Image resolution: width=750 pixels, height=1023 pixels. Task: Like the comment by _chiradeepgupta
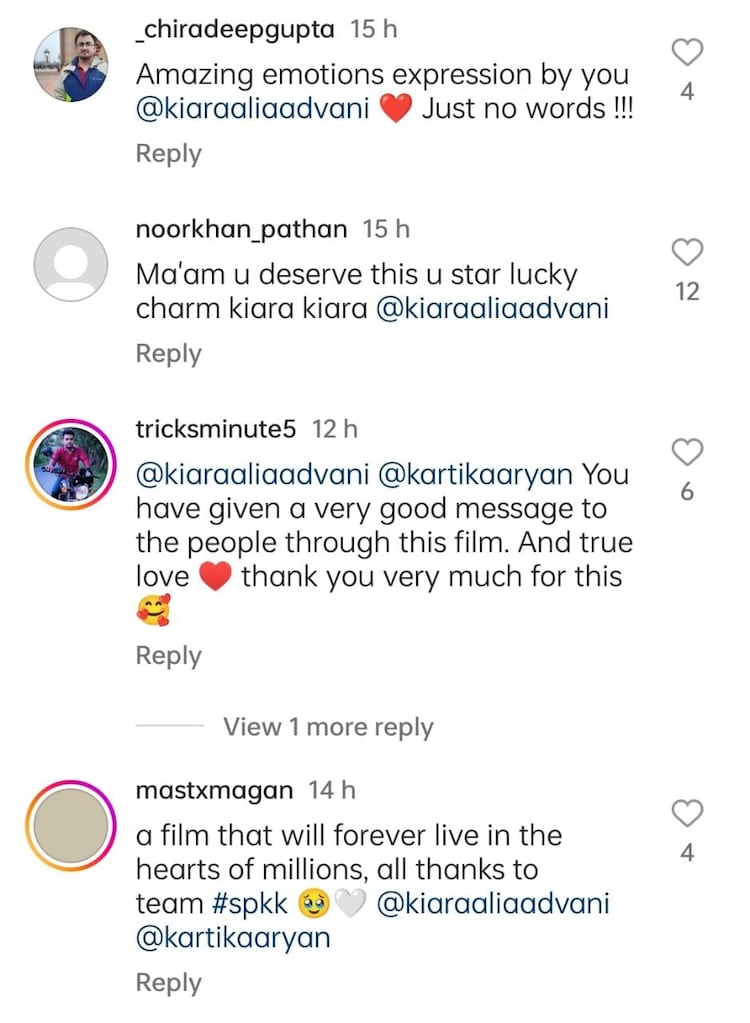point(687,52)
